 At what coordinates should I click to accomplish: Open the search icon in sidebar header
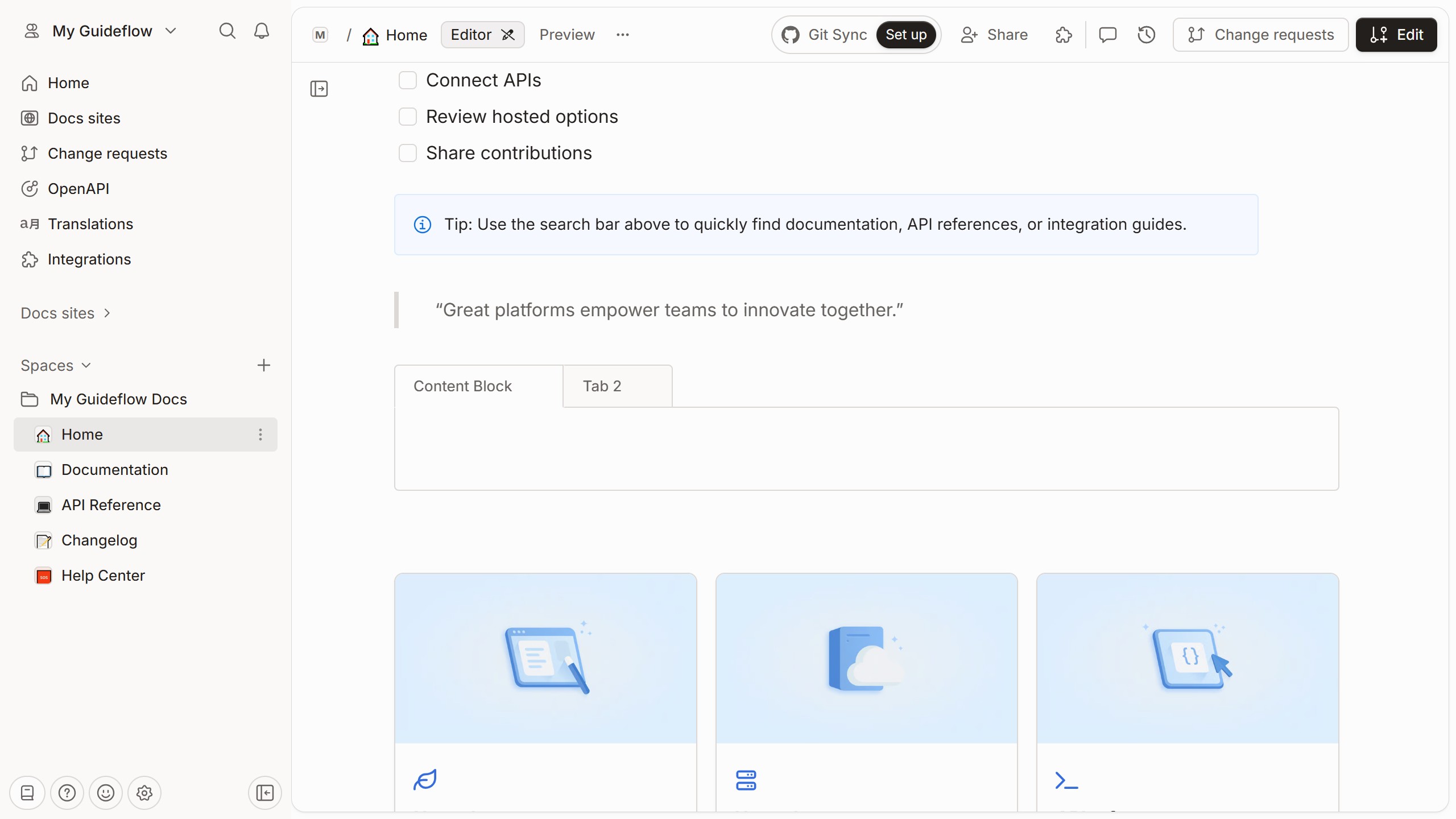pyautogui.click(x=227, y=31)
